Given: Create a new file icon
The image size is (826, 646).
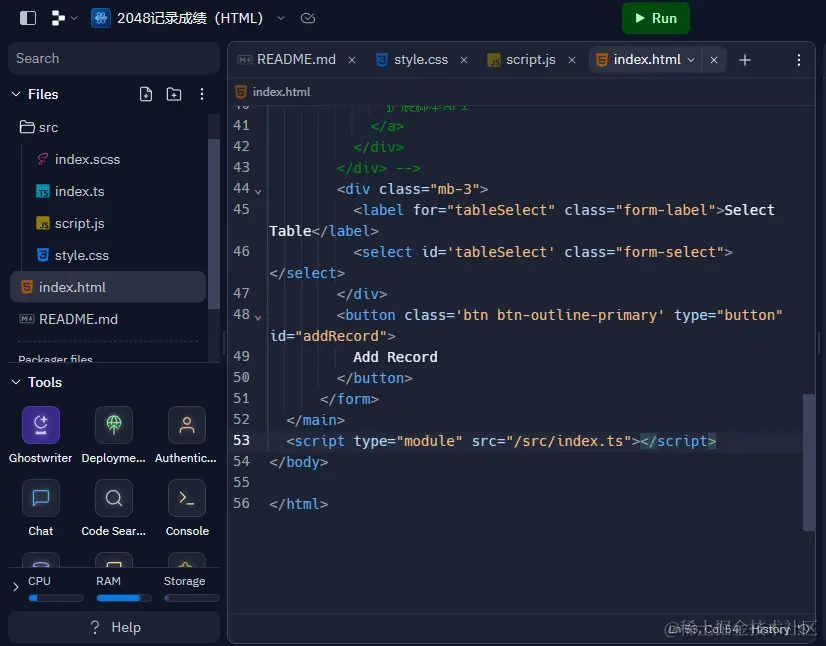Looking at the screenshot, I should 146,94.
